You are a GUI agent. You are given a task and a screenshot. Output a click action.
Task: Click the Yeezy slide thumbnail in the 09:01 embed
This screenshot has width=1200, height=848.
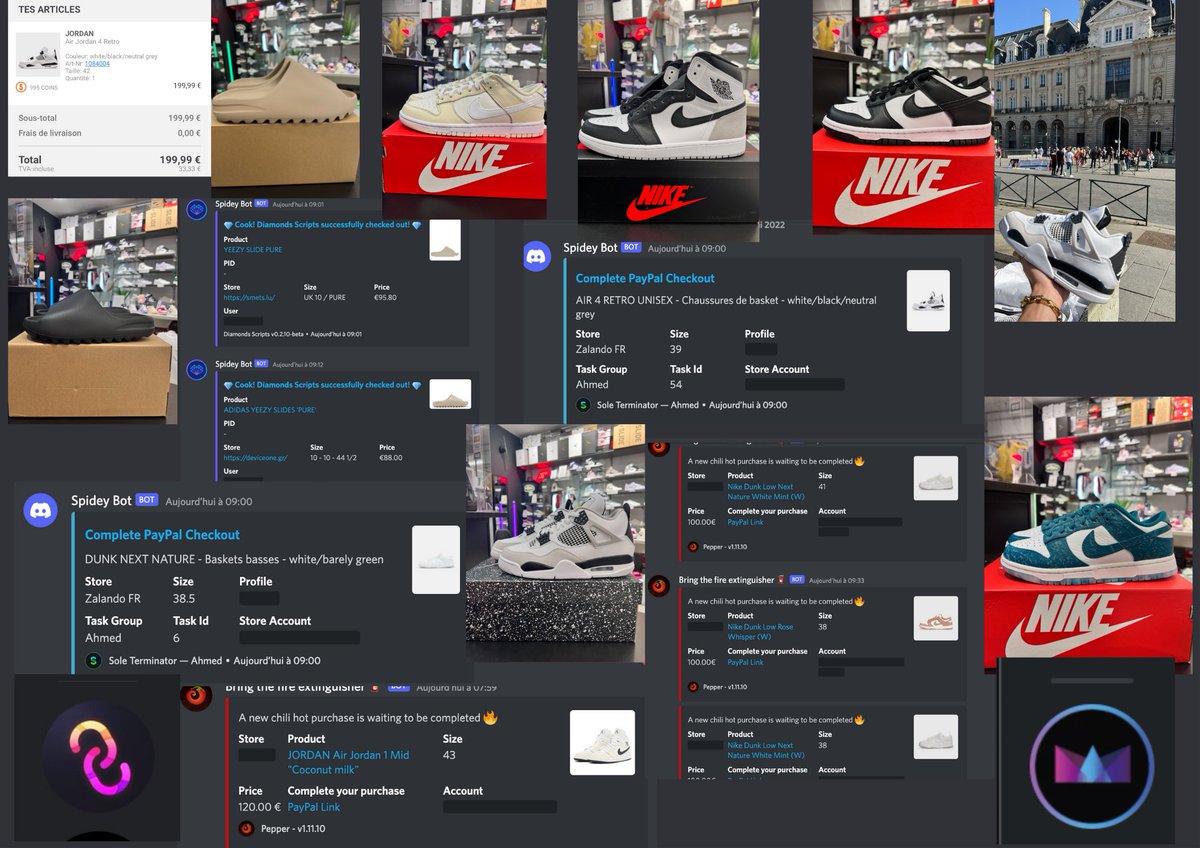click(x=446, y=240)
